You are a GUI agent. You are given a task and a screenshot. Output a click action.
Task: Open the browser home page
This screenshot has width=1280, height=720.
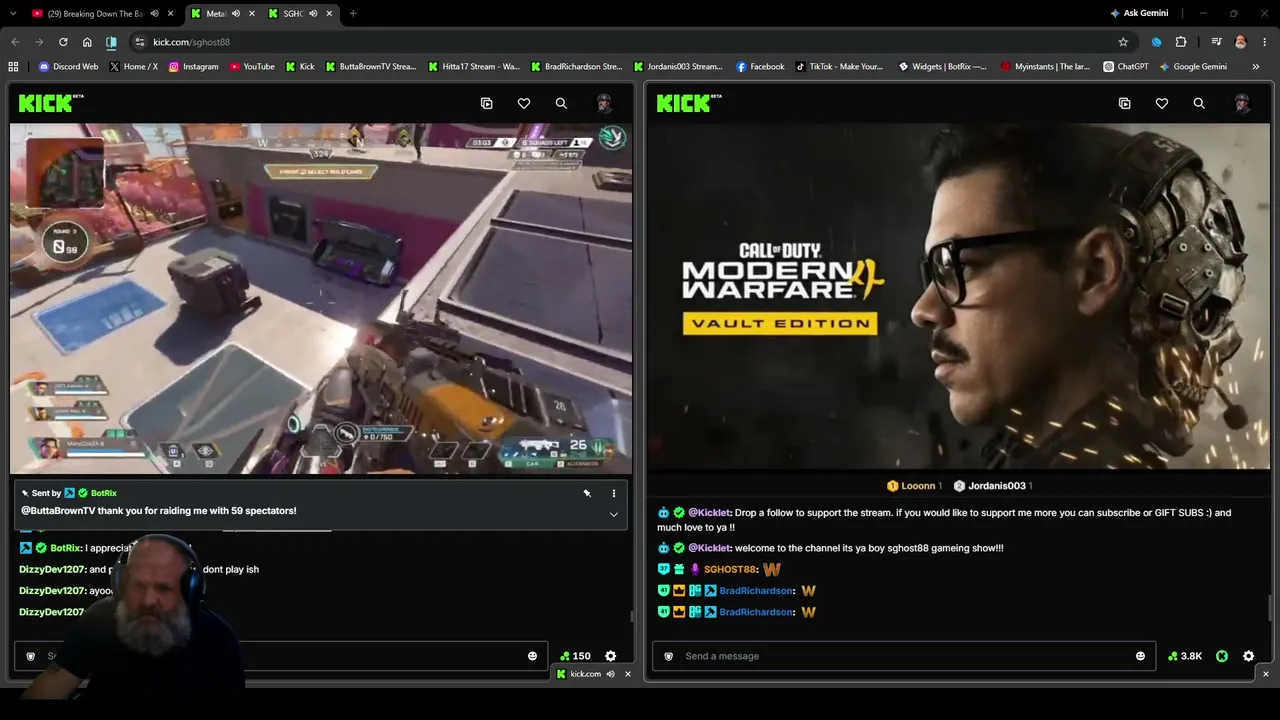(87, 42)
